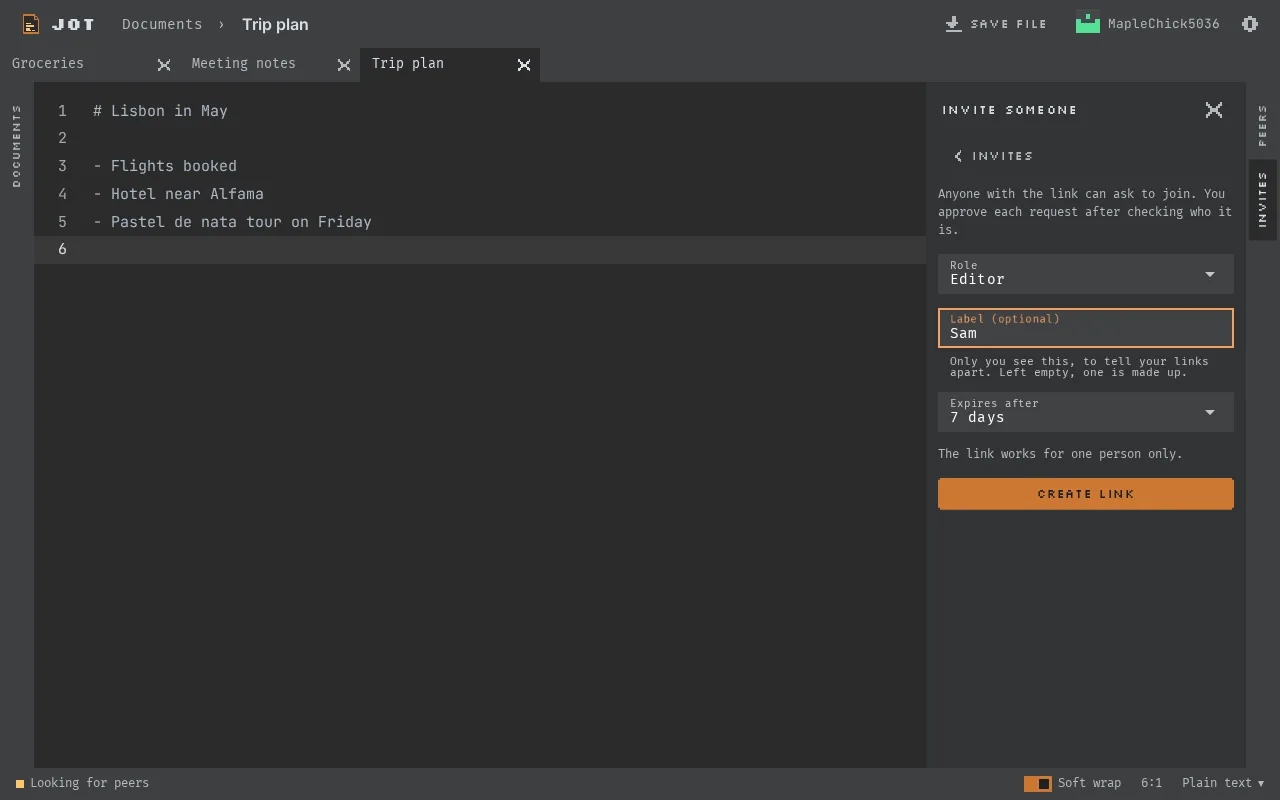Focus the Label optional input field
Image resolution: width=1280 pixels, height=800 pixels.
point(1086,328)
